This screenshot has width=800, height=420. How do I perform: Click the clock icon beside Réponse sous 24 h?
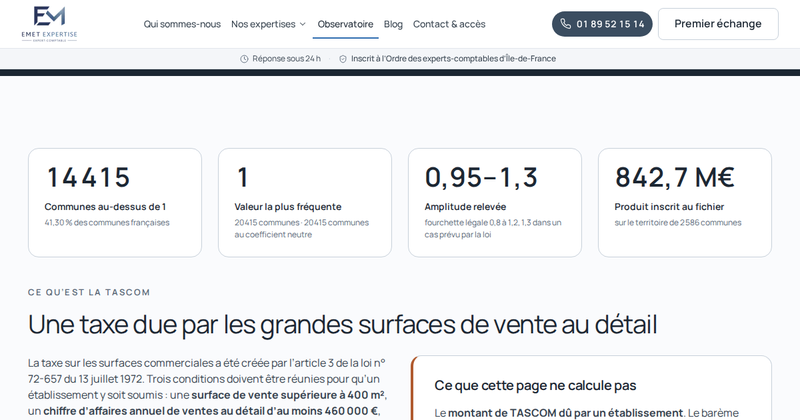(x=244, y=59)
